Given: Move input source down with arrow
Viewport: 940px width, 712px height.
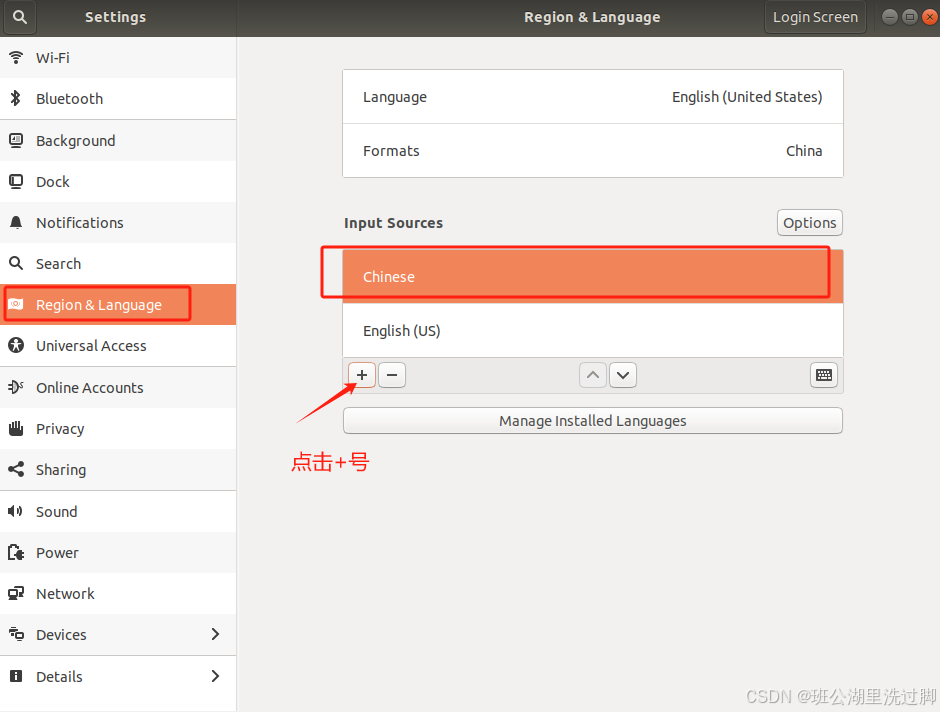Looking at the screenshot, I should pos(623,375).
